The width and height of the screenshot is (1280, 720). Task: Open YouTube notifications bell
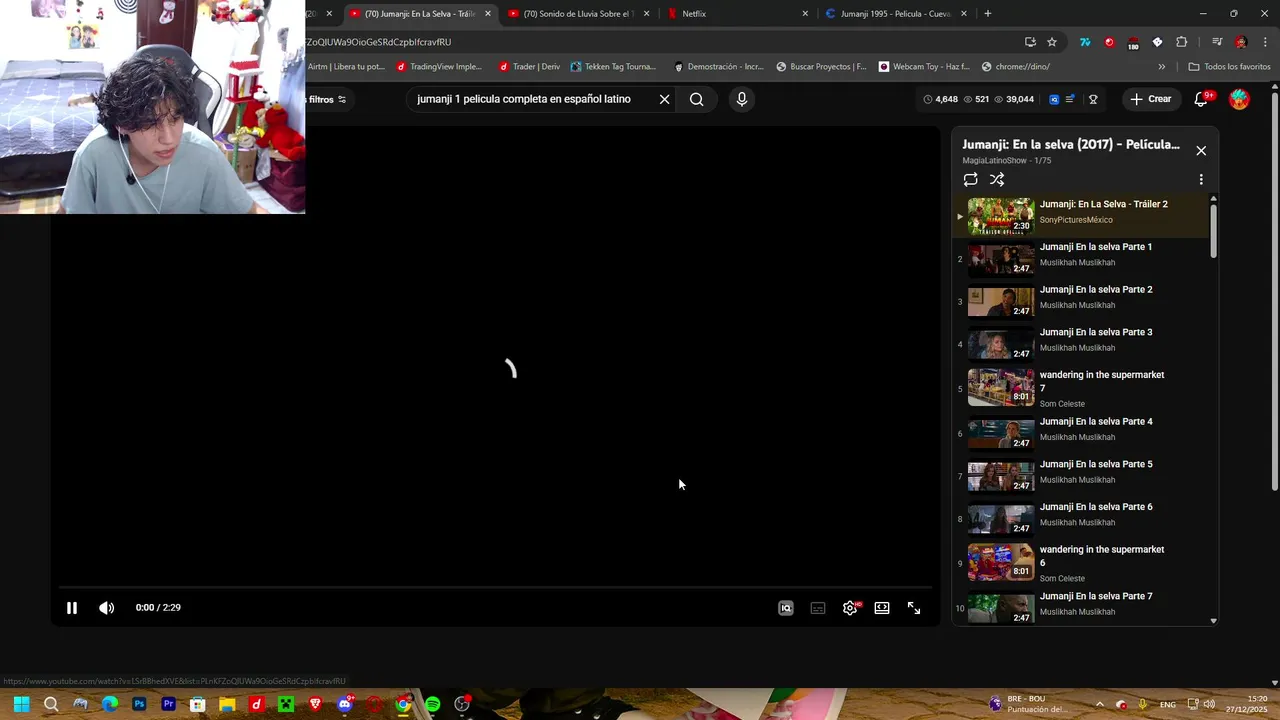(1202, 99)
